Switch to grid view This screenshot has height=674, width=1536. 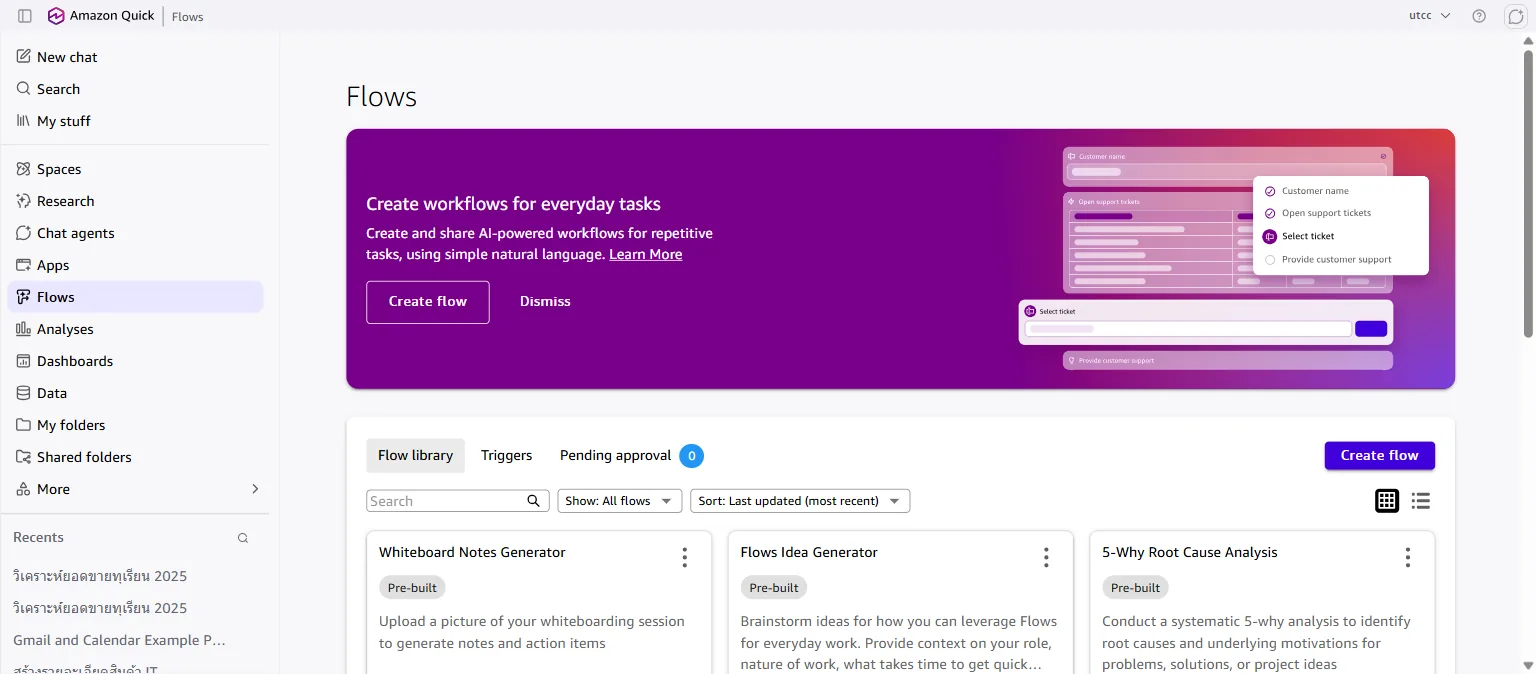pyautogui.click(x=1387, y=501)
